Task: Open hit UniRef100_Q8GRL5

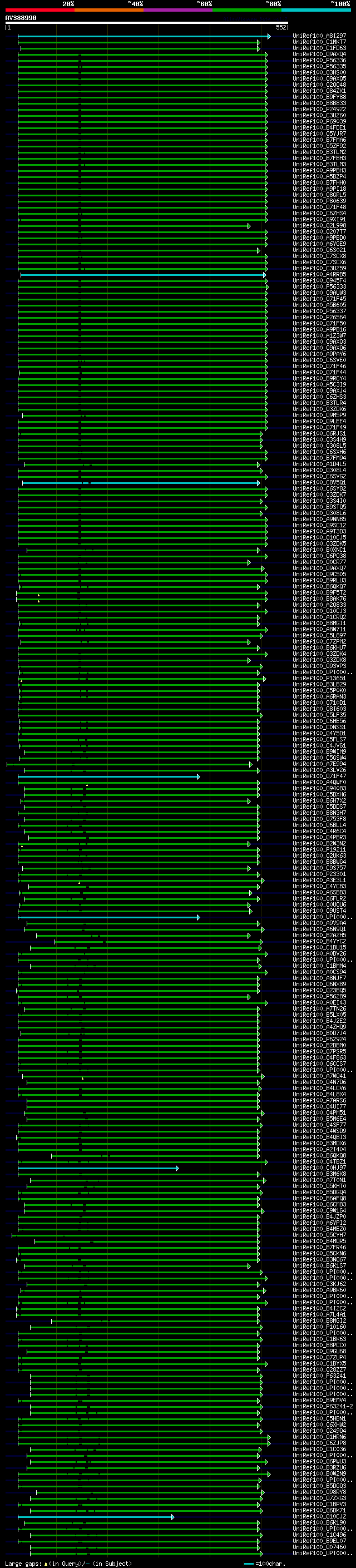Action: (319, 195)
